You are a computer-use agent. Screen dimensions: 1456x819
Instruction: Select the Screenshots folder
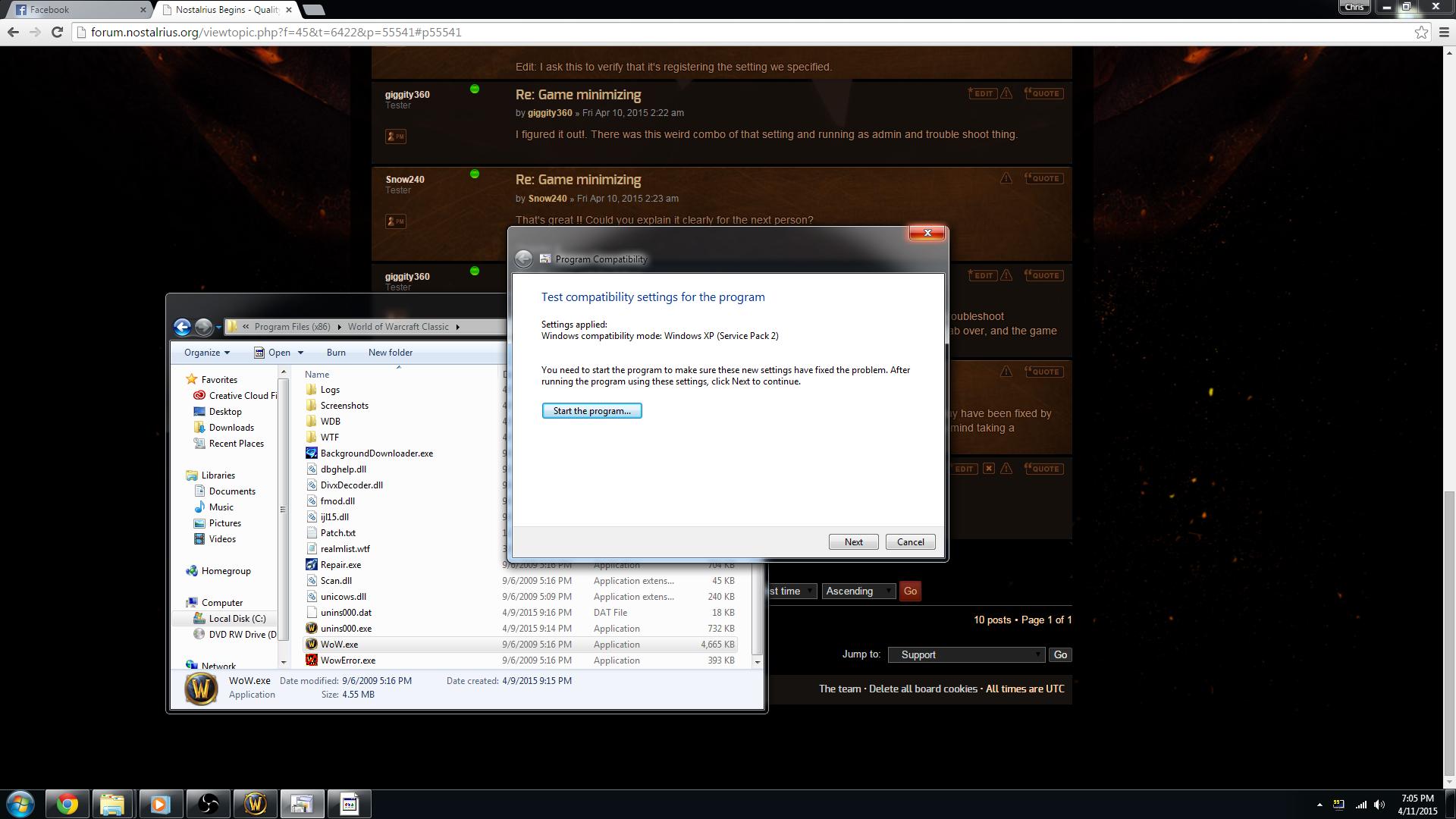tap(344, 406)
